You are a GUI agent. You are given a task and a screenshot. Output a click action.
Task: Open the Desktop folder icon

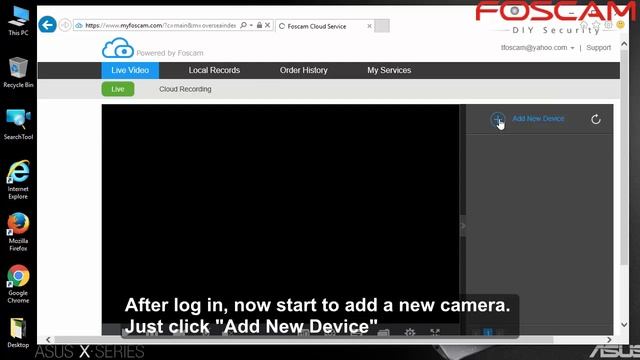[x=18, y=333]
